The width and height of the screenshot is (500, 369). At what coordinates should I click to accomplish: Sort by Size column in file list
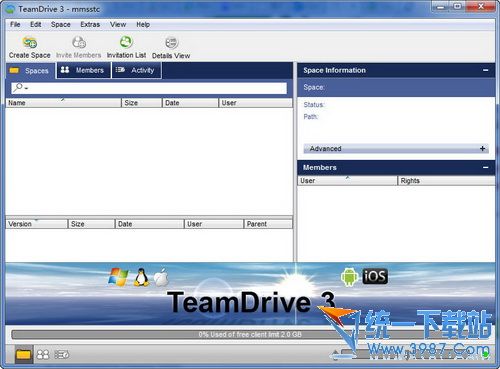[142, 103]
